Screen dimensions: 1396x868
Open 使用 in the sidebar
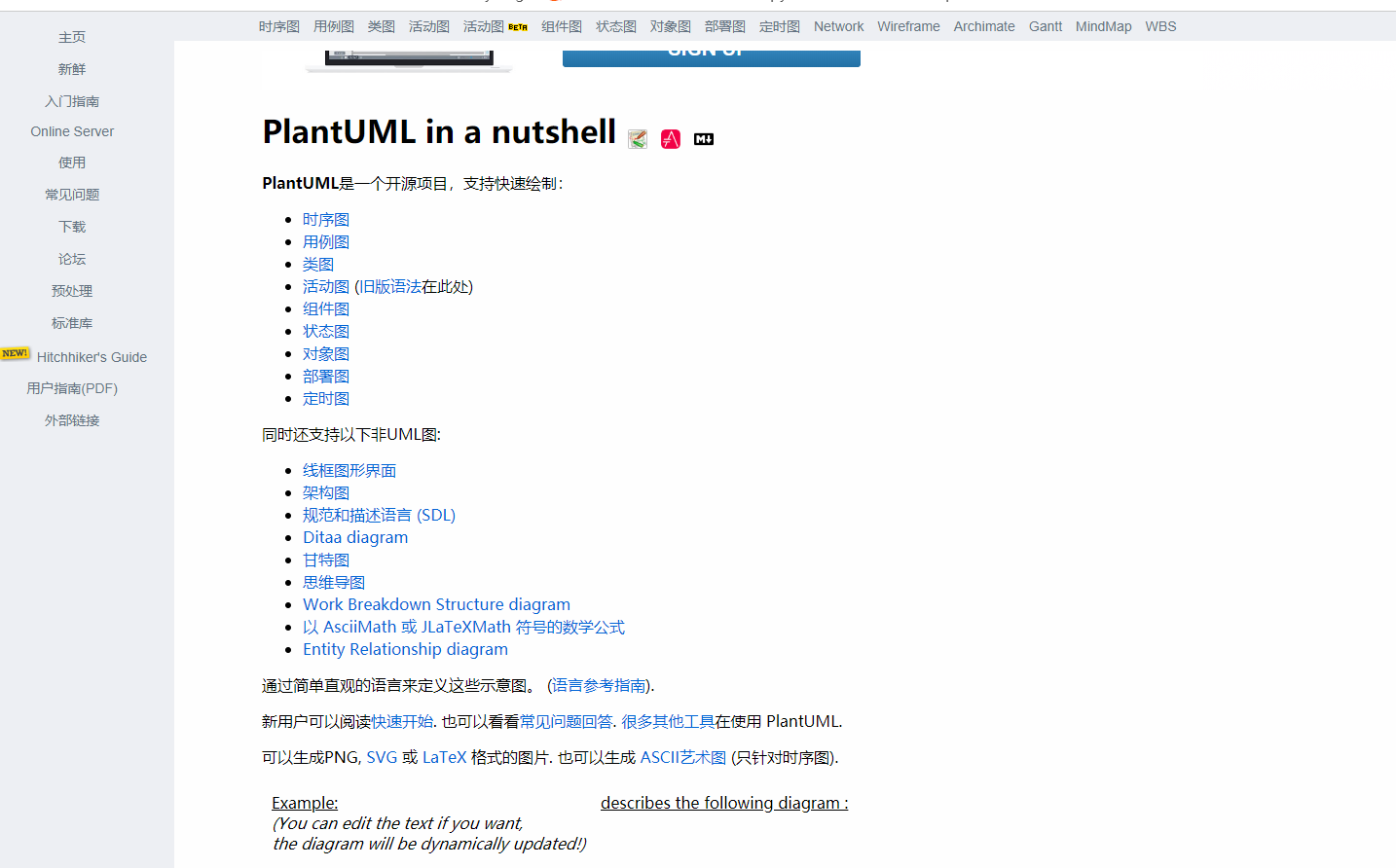click(x=72, y=163)
